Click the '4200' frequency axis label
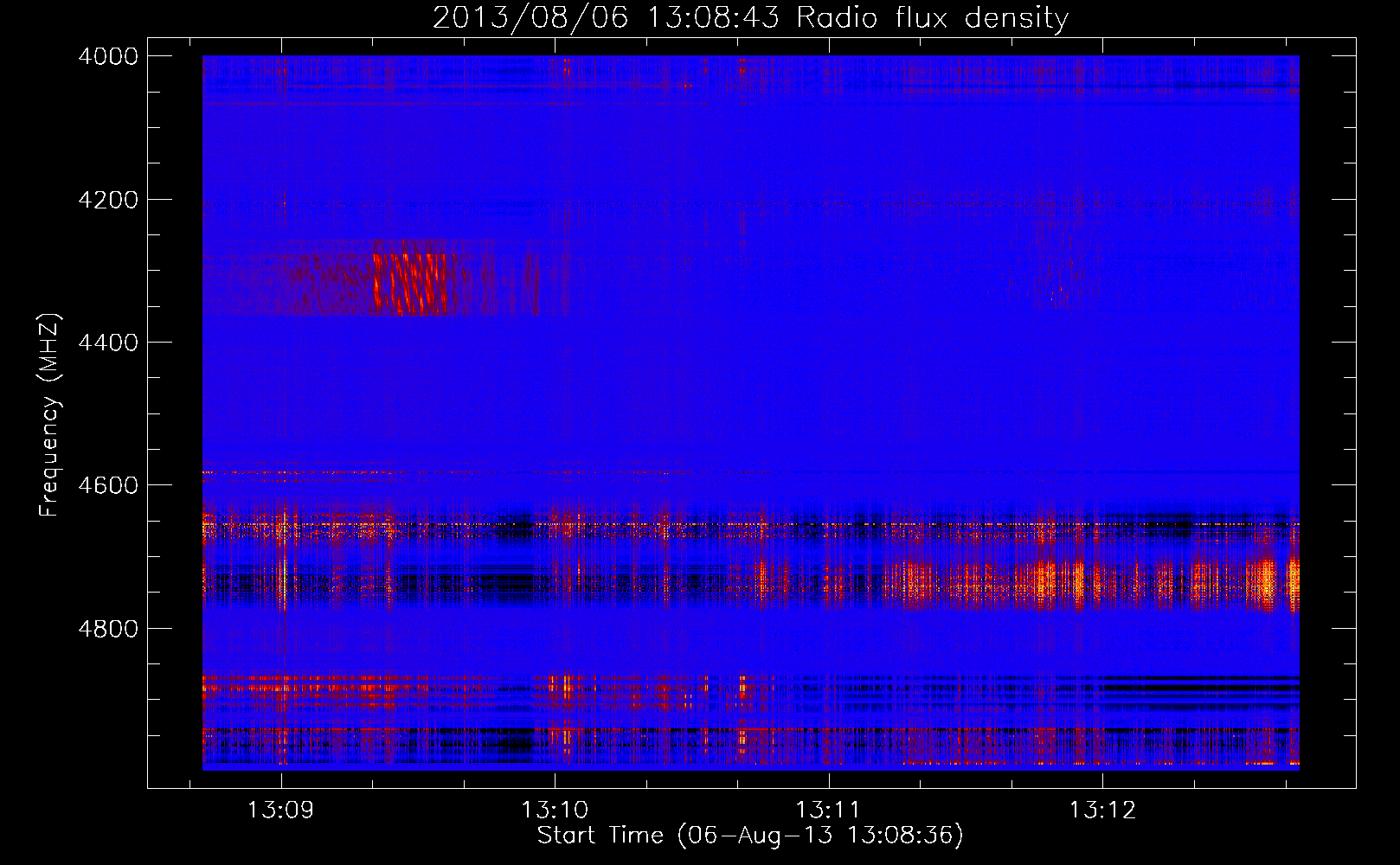Image resolution: width=1400 pixels, height=865 pixels. 107,200
